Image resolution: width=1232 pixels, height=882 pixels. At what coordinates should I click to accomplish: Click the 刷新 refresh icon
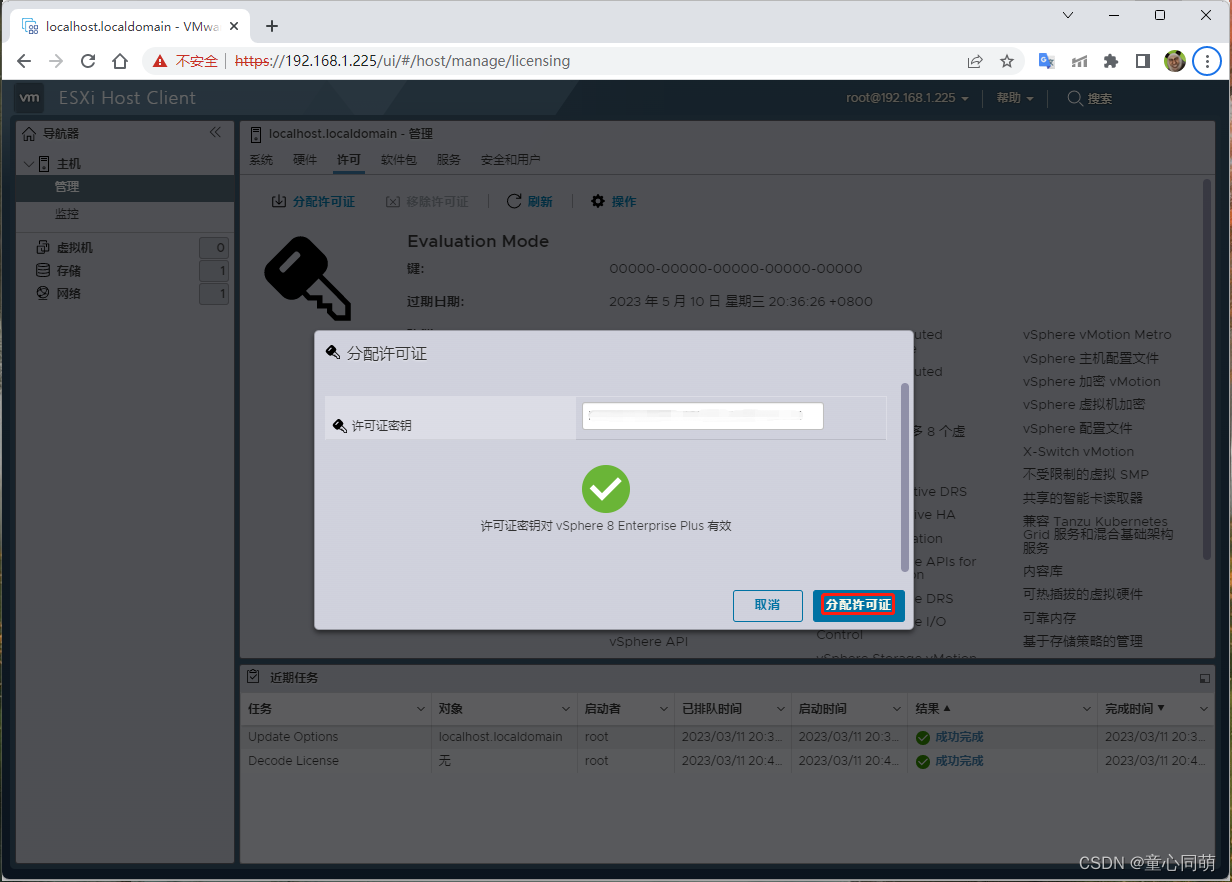529,201
